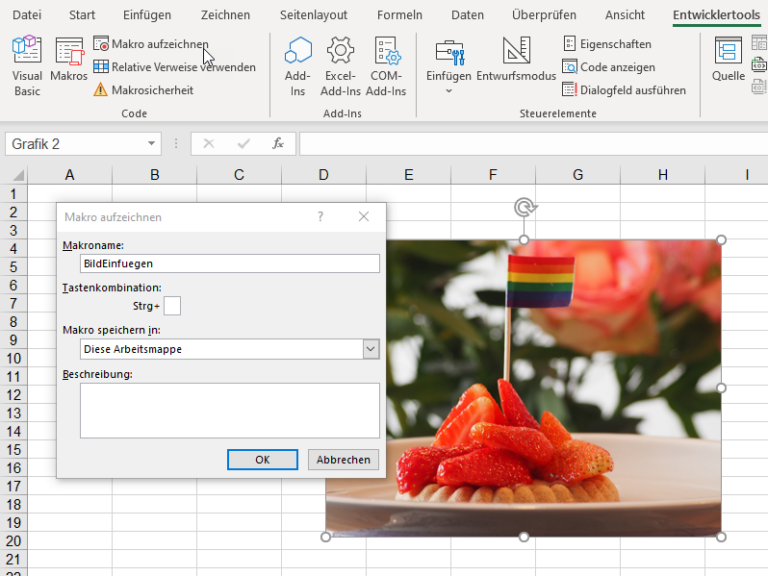
Task: Select row 10 header
Action: click(14, 359)
